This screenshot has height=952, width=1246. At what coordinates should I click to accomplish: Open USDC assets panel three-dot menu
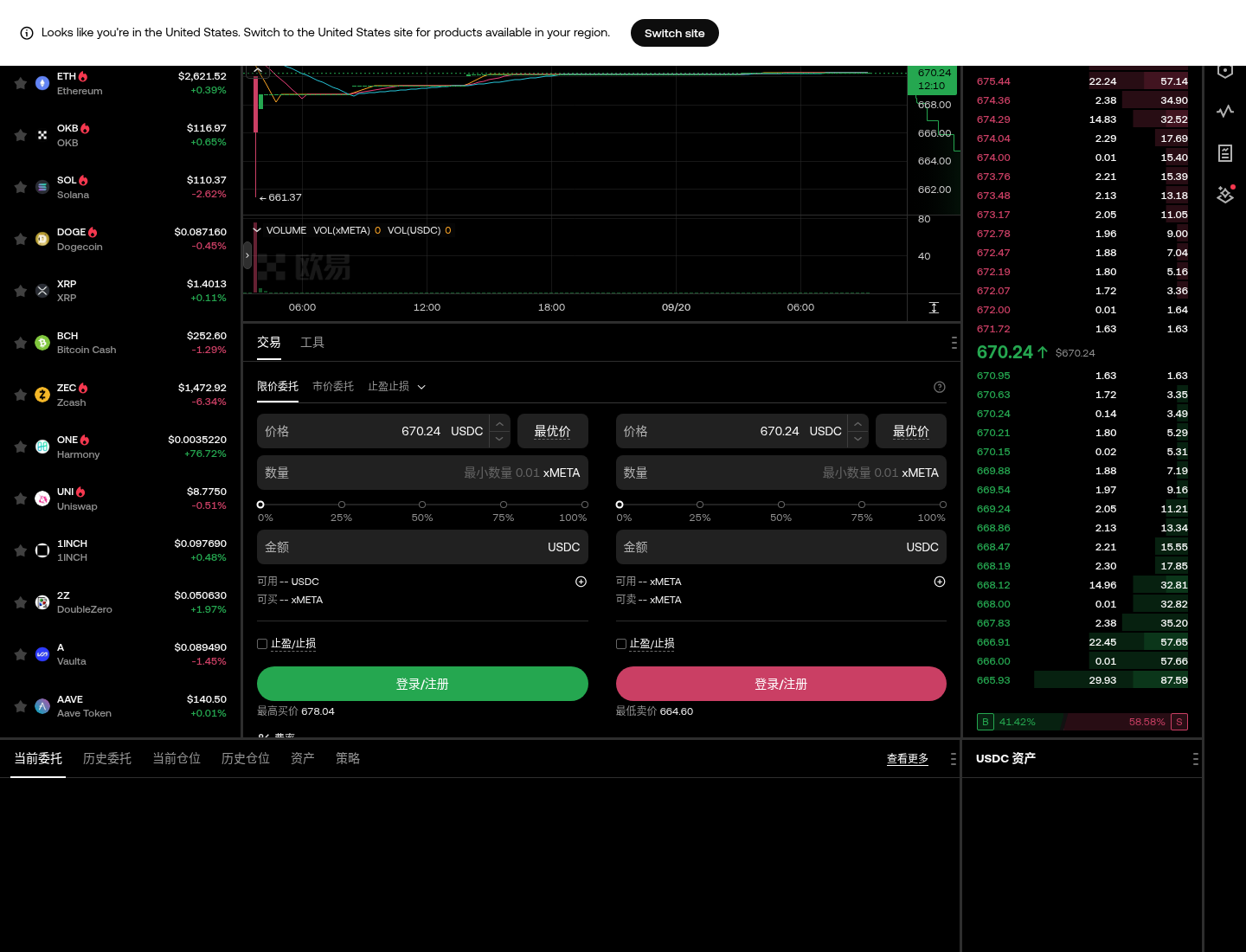[1195, 759]
